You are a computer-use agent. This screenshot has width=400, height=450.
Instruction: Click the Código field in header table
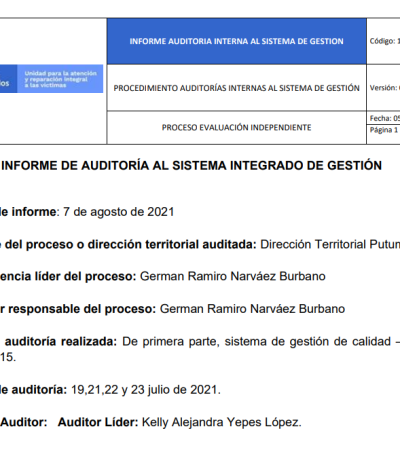[384, 41]
